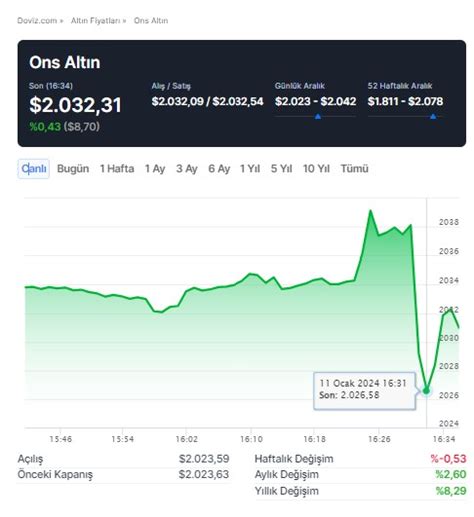Viewport: 474px width, 517px height.
Task: Select the 1 Hafta range
Action: [x=117, y=169]
